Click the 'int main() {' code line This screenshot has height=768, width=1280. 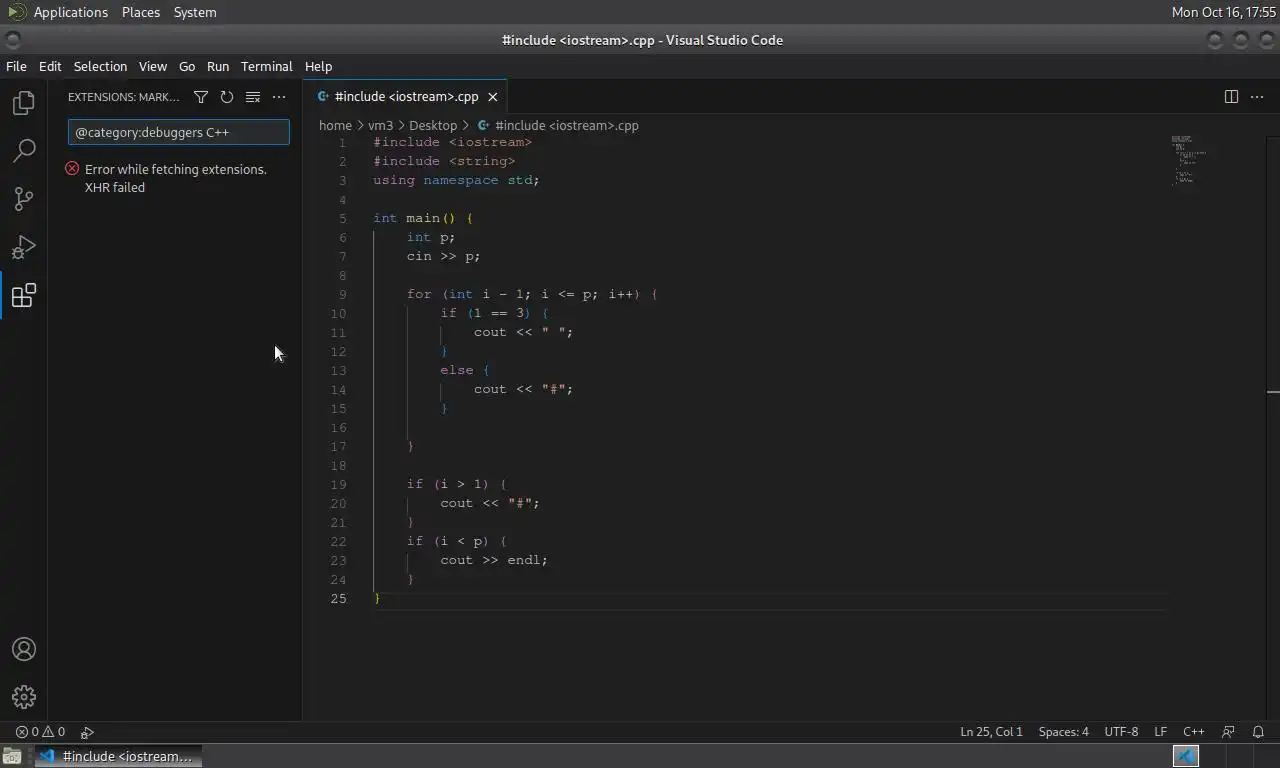423,218
